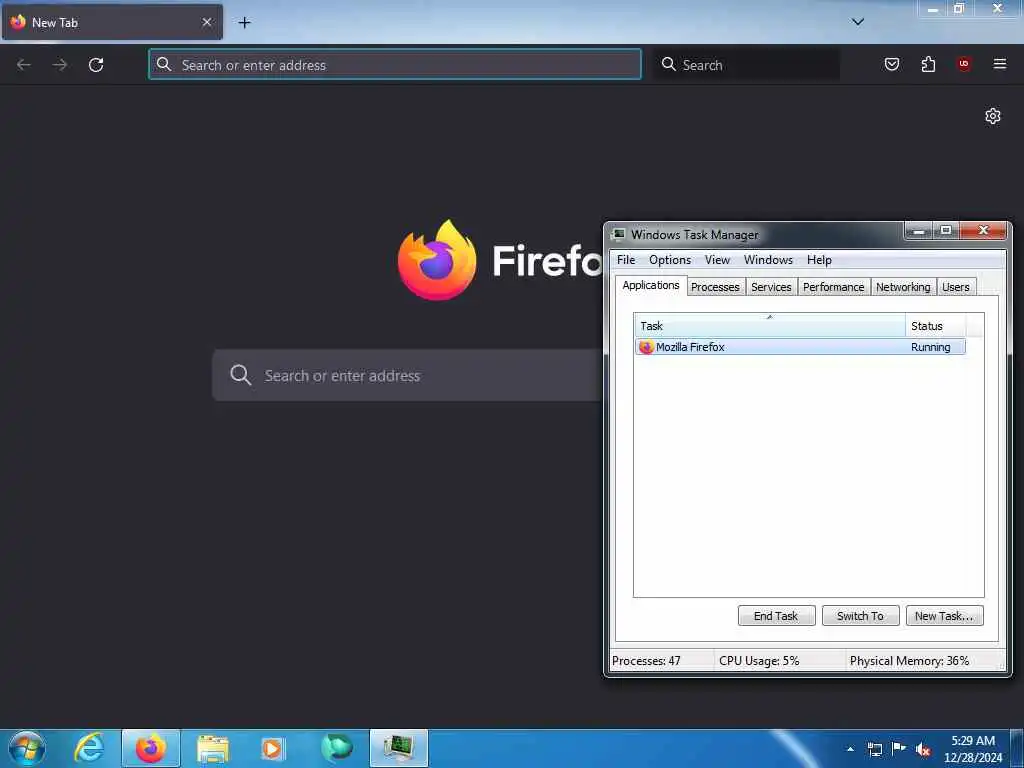1024x768 pixels.
Task: Switch to the Users tab
Action: pos(955,287)
